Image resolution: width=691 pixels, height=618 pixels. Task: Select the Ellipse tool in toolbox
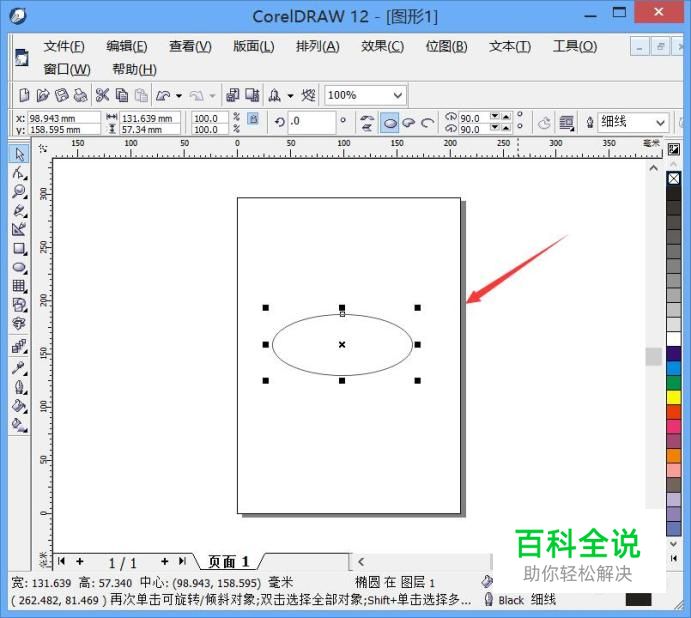tap(19, 267)
